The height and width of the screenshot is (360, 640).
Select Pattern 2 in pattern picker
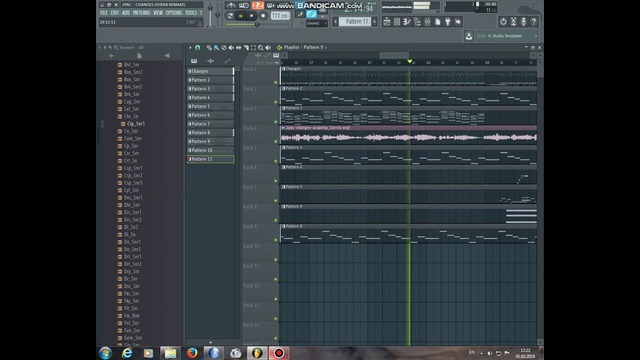click(211, 80)
